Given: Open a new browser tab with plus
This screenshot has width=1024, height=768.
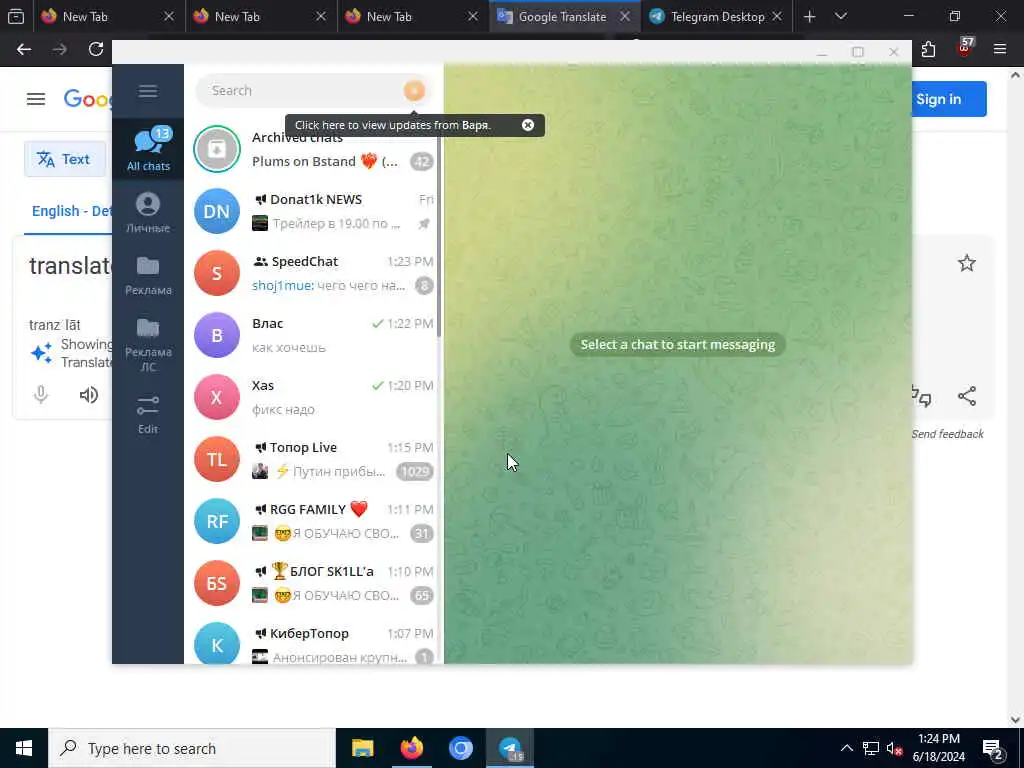Looking at the screenshot, I should coord(810,16).
